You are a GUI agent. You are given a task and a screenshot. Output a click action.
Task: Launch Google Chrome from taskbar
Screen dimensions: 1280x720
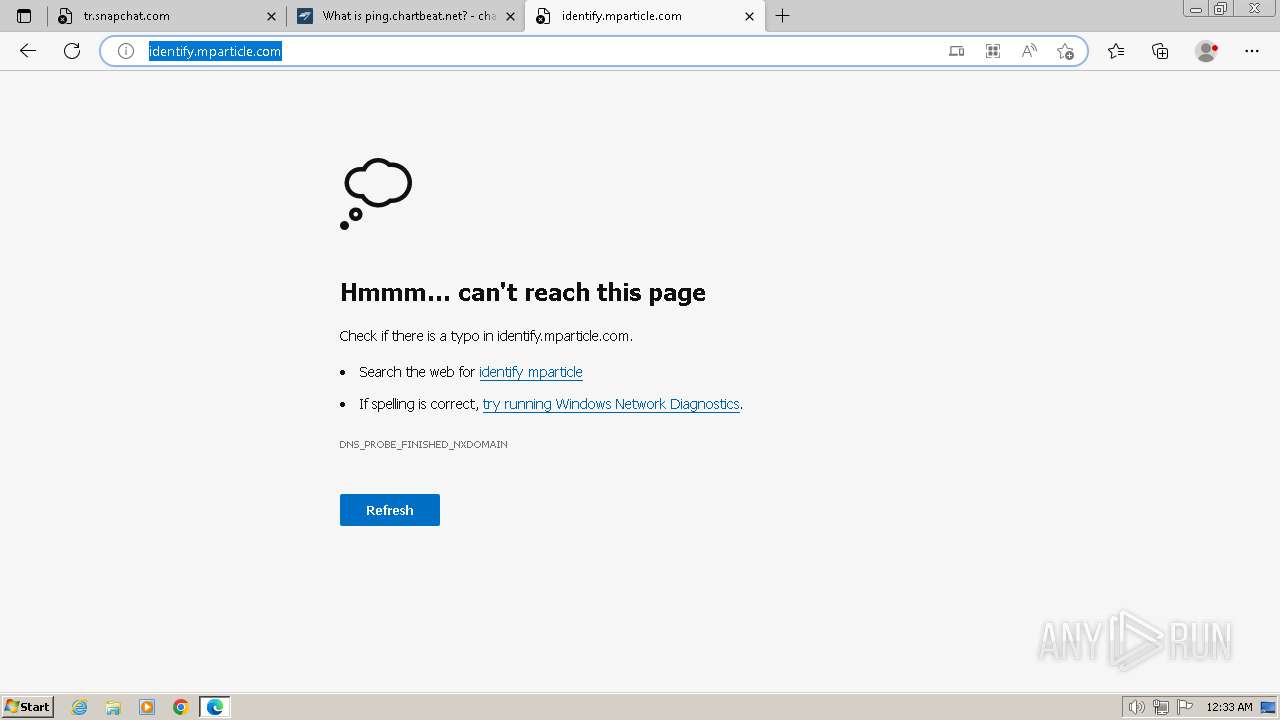pos(181,707)
